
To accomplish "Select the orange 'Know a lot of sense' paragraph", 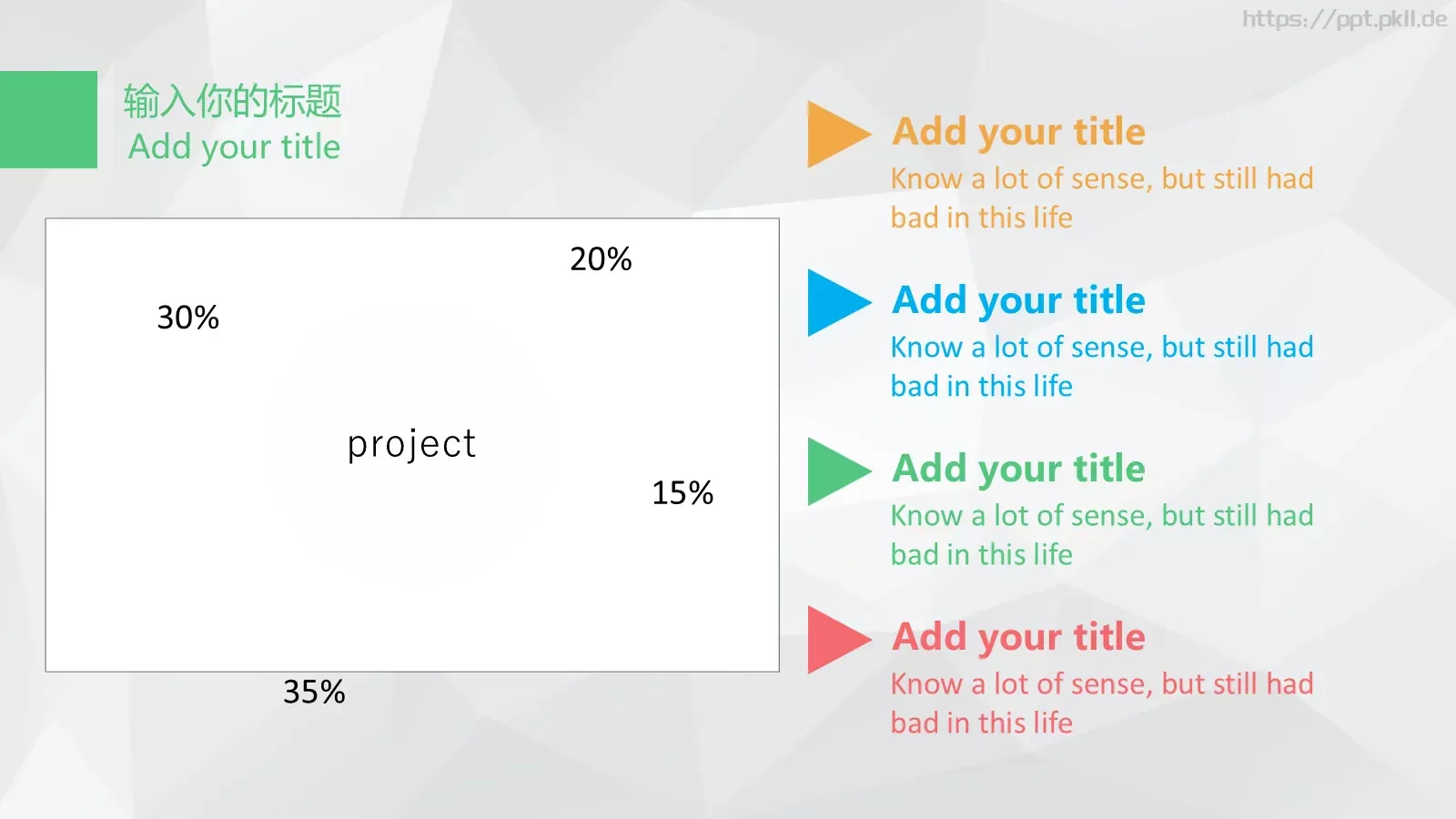I will 1102,197.
